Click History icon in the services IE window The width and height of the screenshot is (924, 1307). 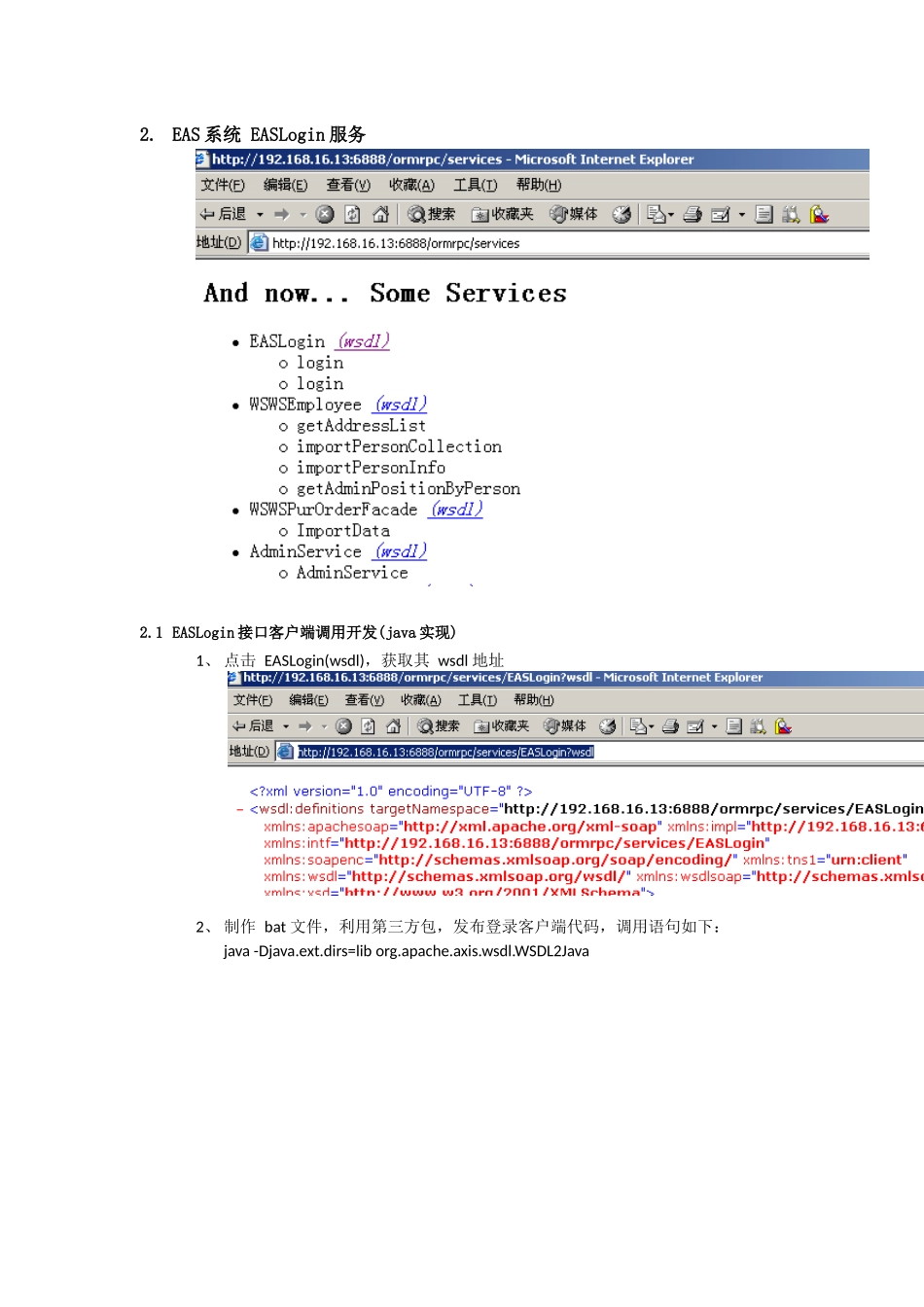[622, 214]
